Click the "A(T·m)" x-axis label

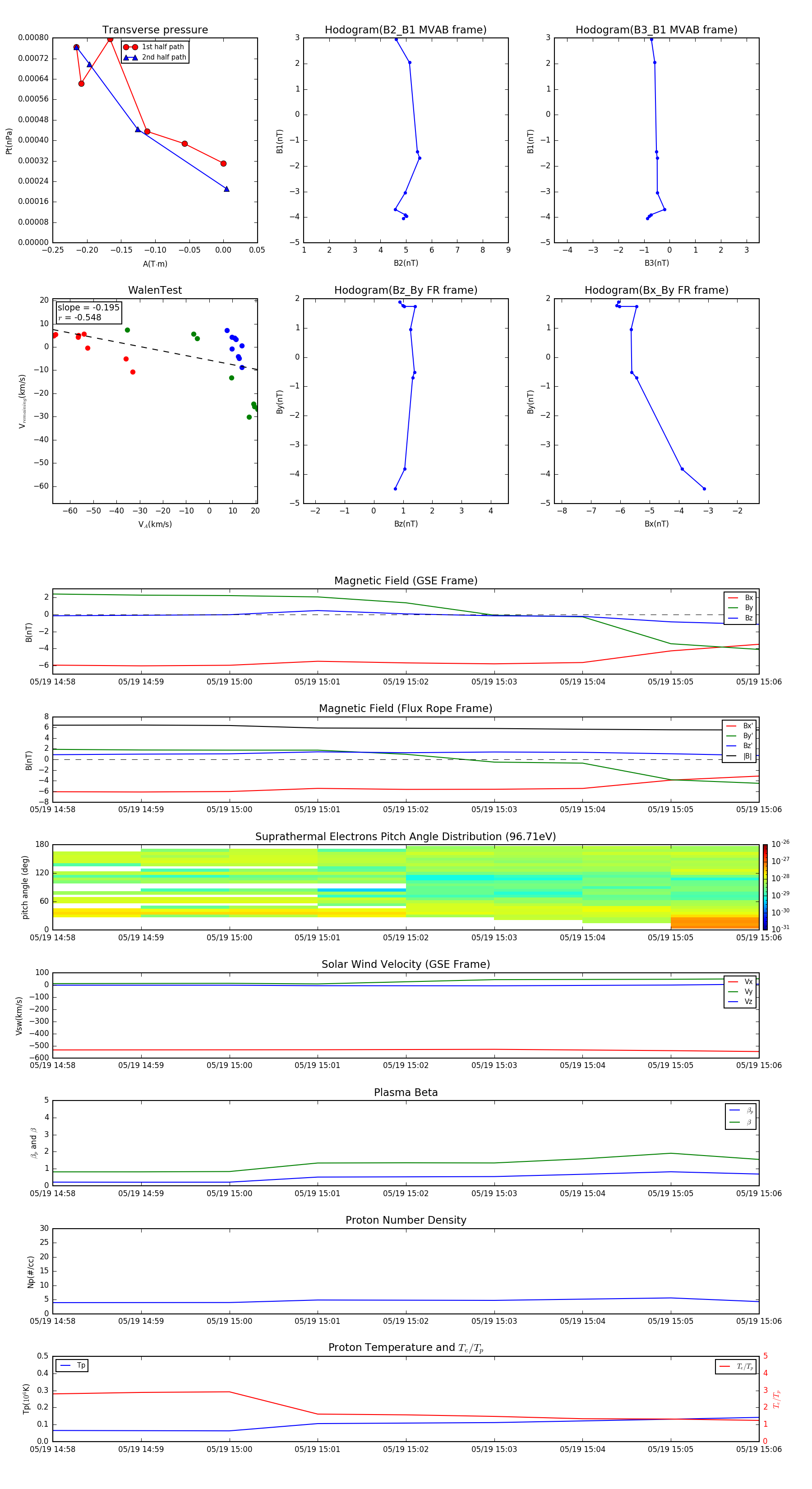click(x=155, y=264)
